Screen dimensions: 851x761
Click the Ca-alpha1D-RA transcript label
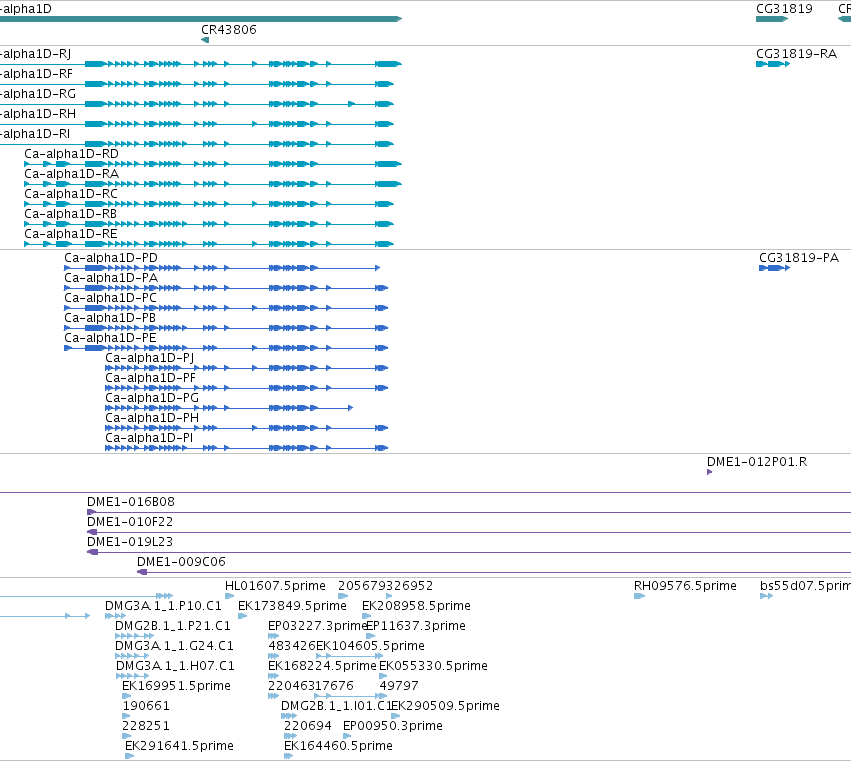tap(71, 174)
